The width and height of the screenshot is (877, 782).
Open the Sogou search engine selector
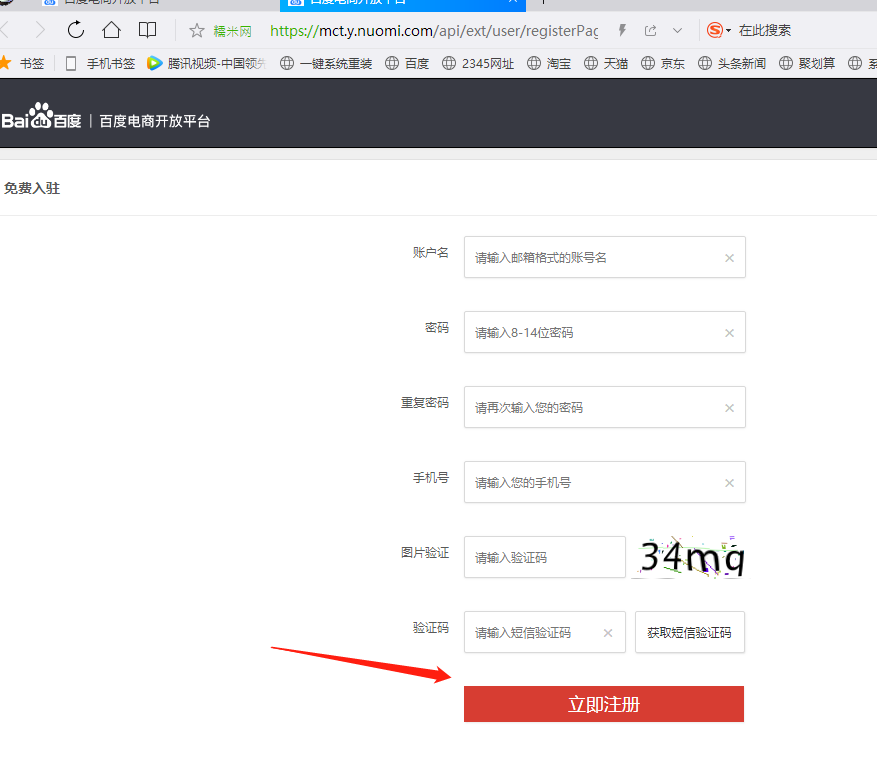718,30
